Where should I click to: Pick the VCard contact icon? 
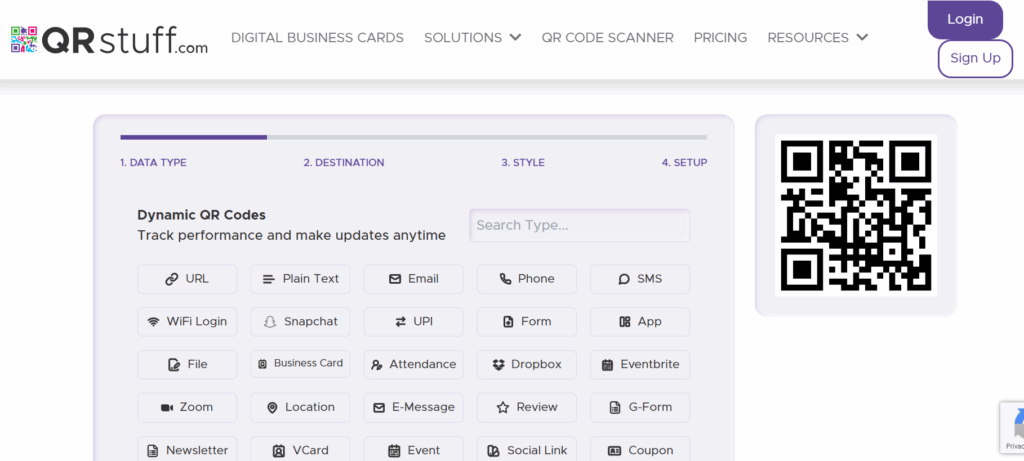[x=279, y=451]
